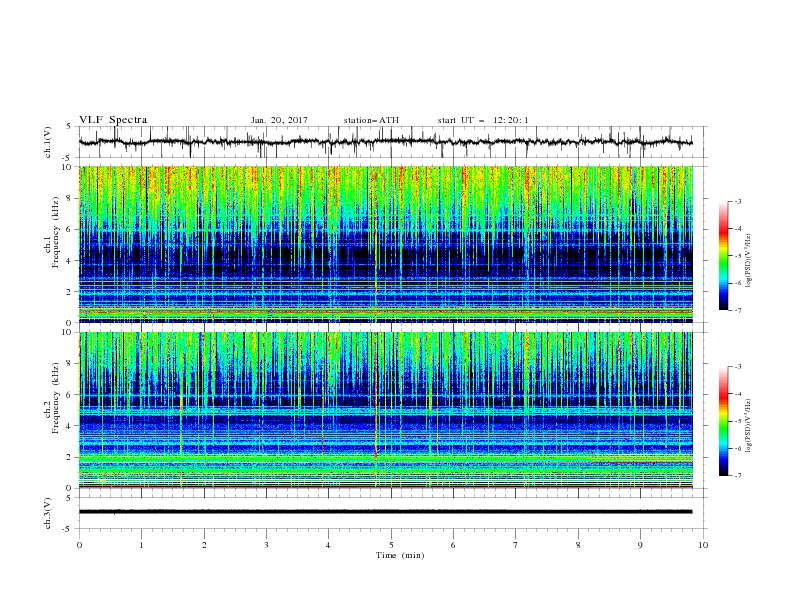Click the ch.2 spectrogram panel
The width and height of the screenshot is (792, 612).
tap(385, 410)
